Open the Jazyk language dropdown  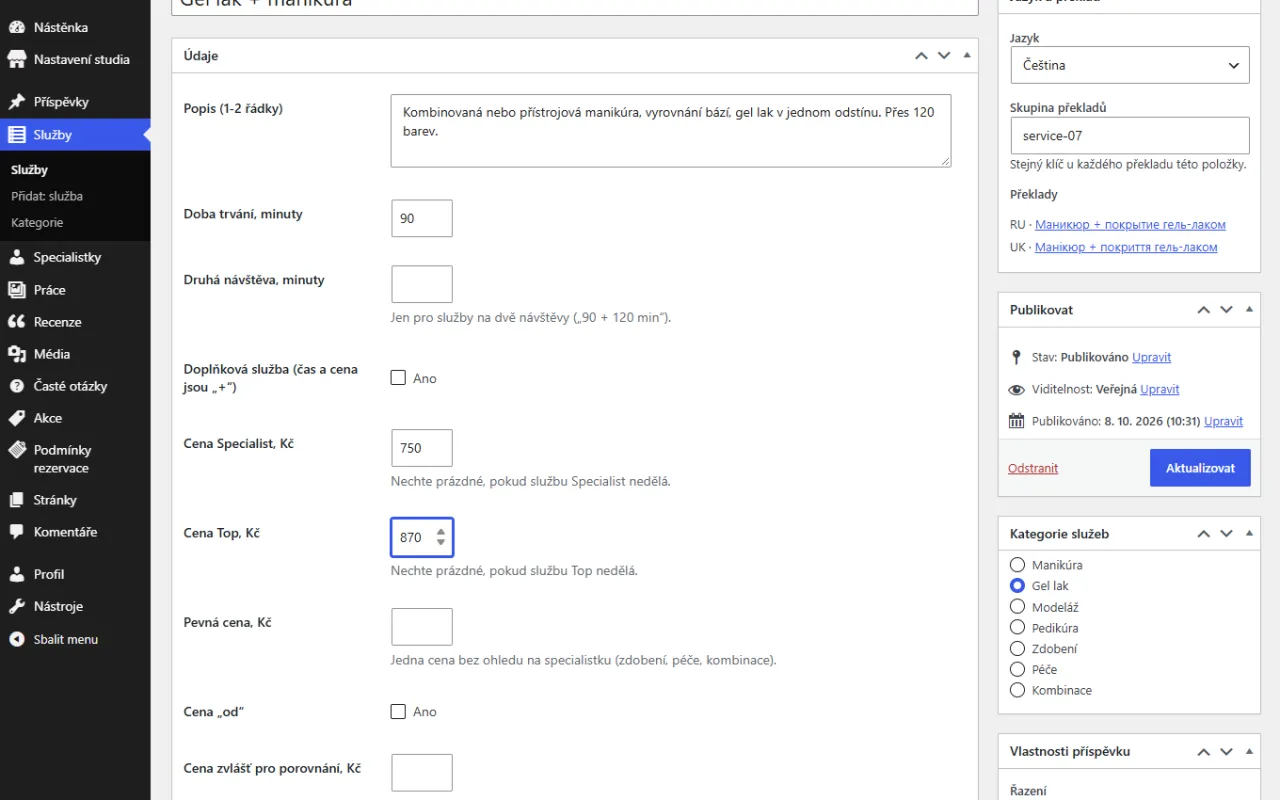coord(1130,65)
